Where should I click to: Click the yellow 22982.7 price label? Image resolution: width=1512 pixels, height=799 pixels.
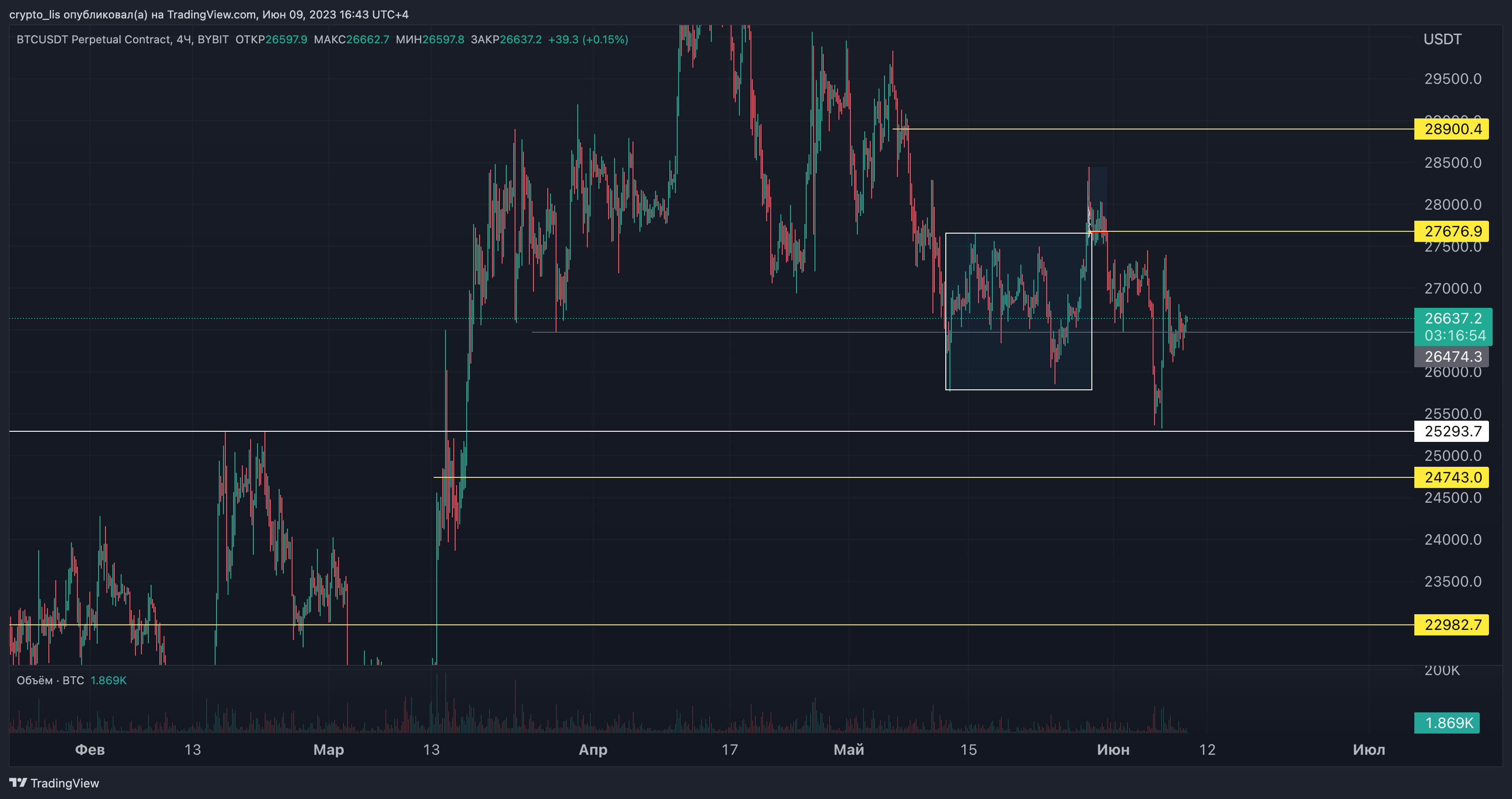[x=1451, y=625]
